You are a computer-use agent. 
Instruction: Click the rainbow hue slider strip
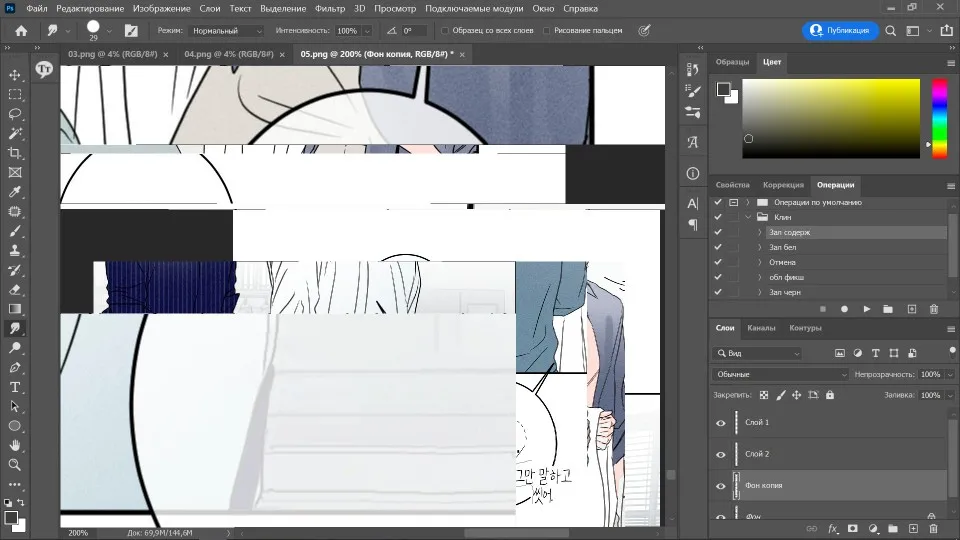[x=939, y=118]
